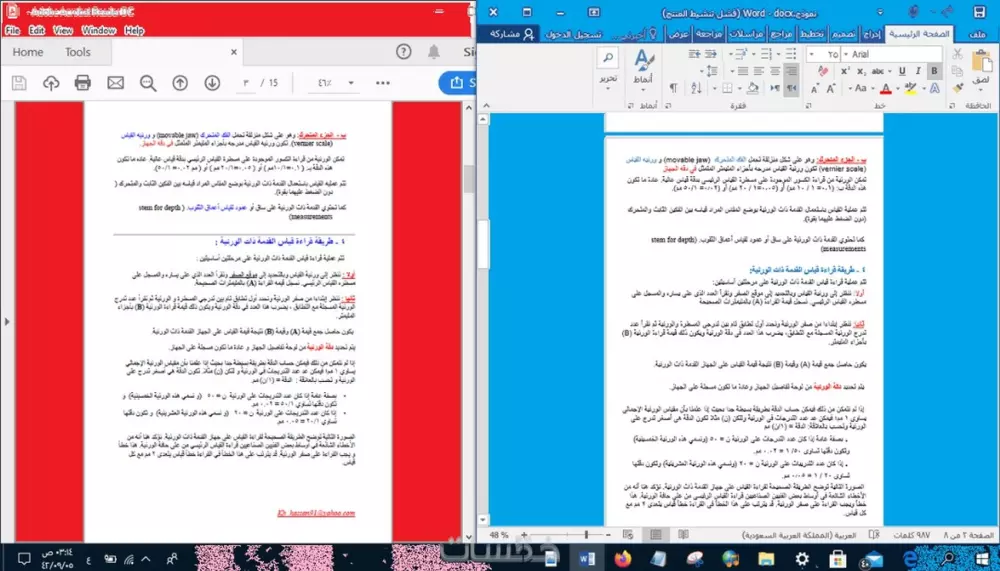Screen dimensions: 1000x571
Task: Open Acrobat Edit menu
Action: click(37, 30)
